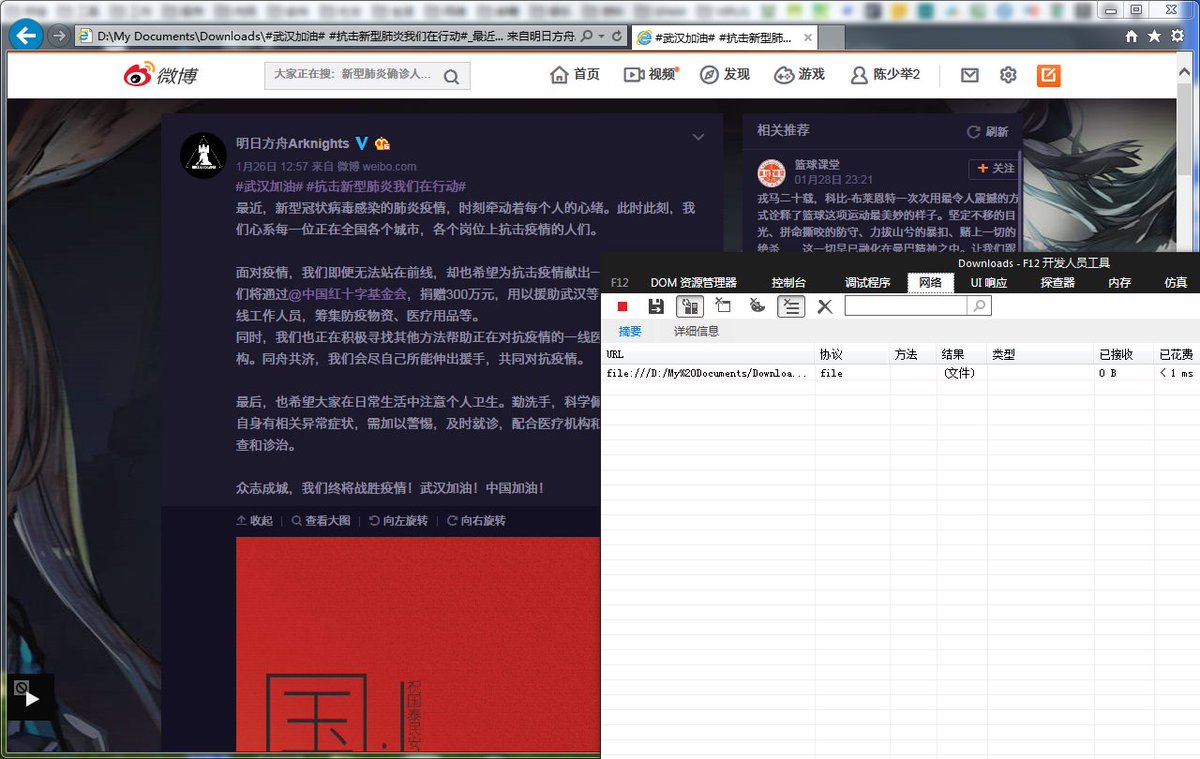Click the address bar search magnifier
Image resolution: width=1200 pixels, height=759 pixels.
click(586, 36)
